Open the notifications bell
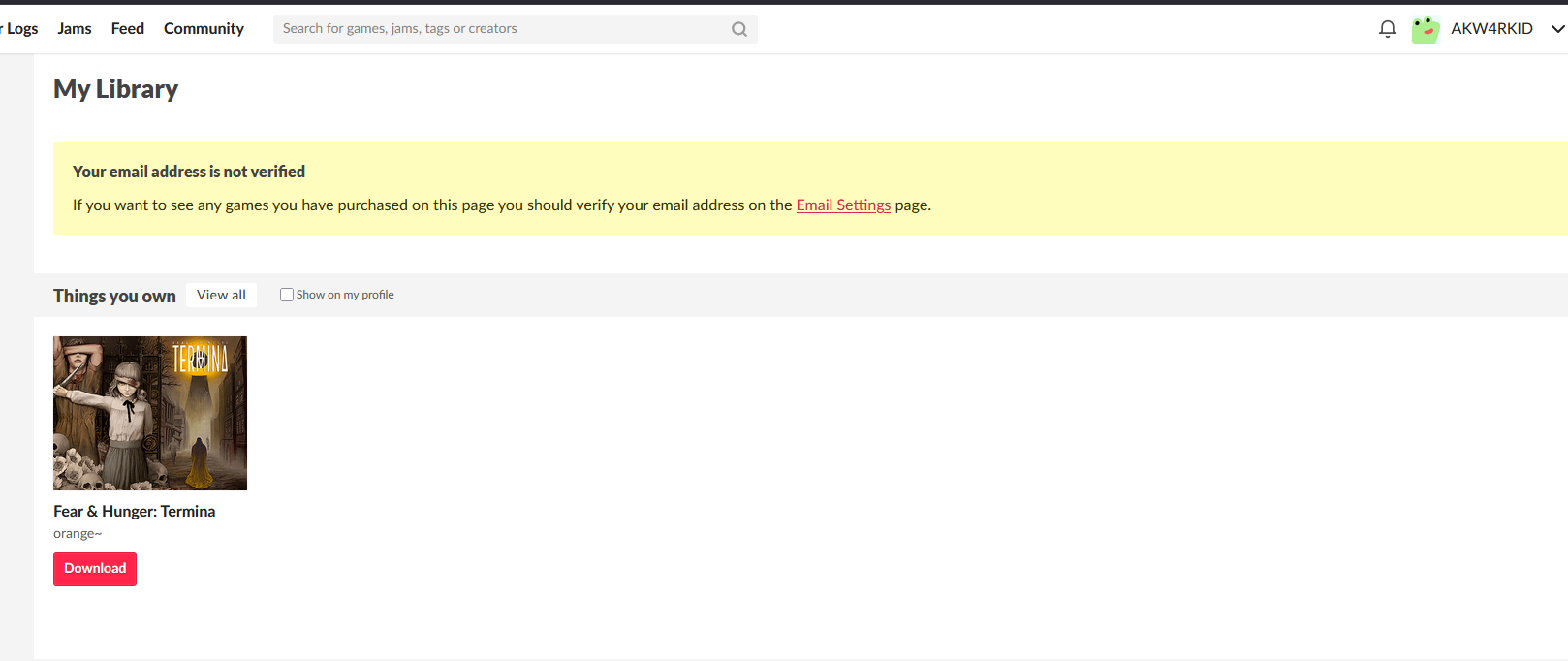 pos(1388,29)
